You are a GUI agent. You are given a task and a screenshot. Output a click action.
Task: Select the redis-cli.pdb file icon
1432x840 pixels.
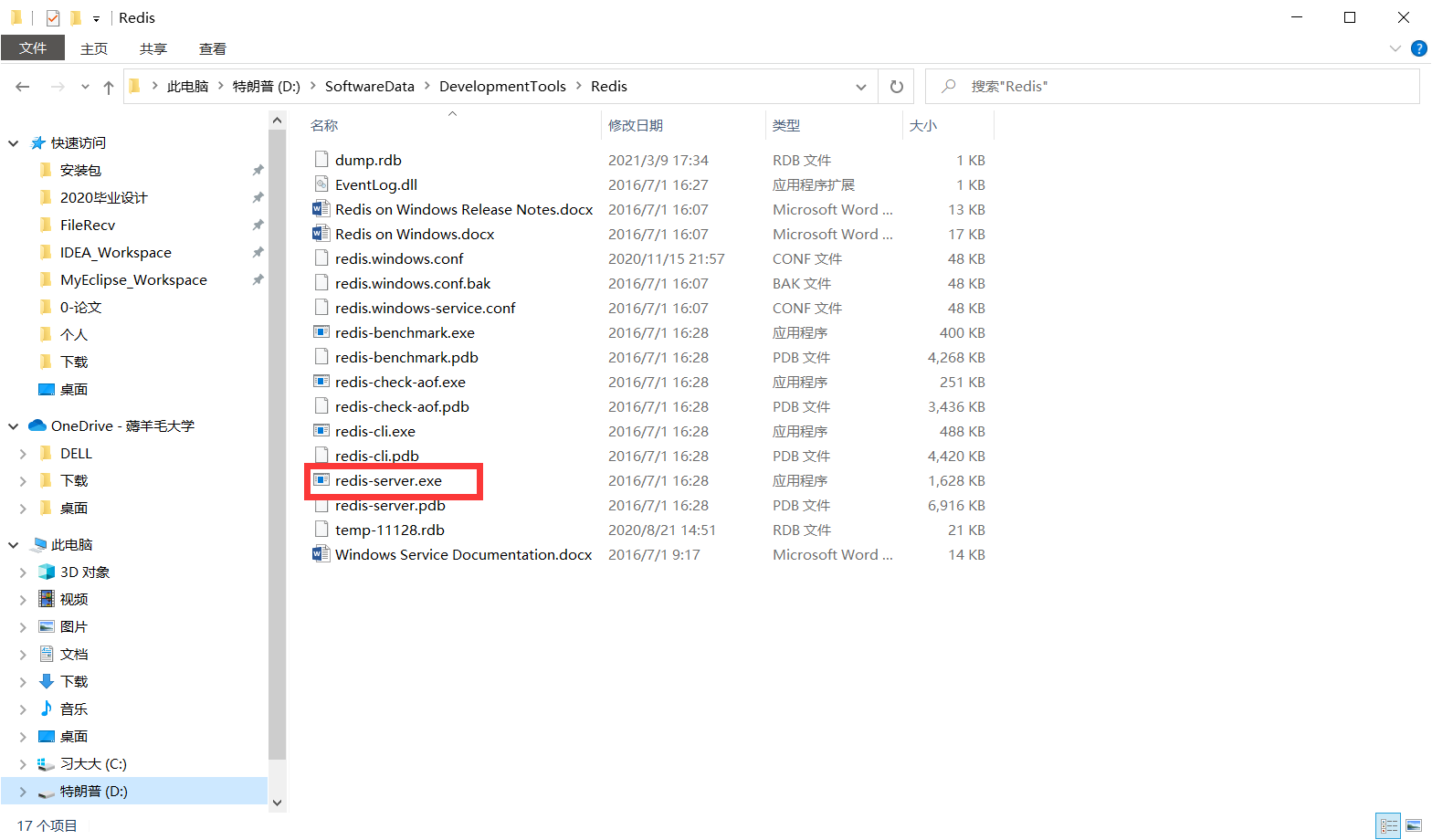[321, 456]
